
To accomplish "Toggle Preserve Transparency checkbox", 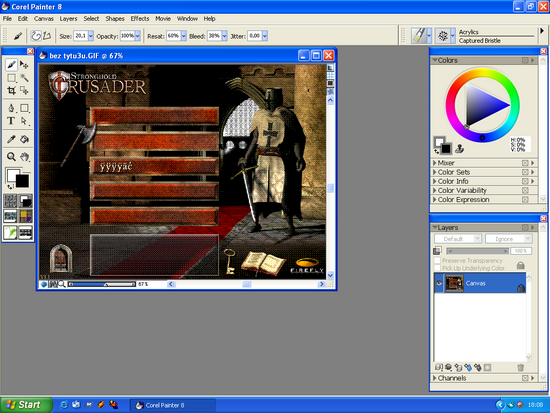I will tap(437, 261).
